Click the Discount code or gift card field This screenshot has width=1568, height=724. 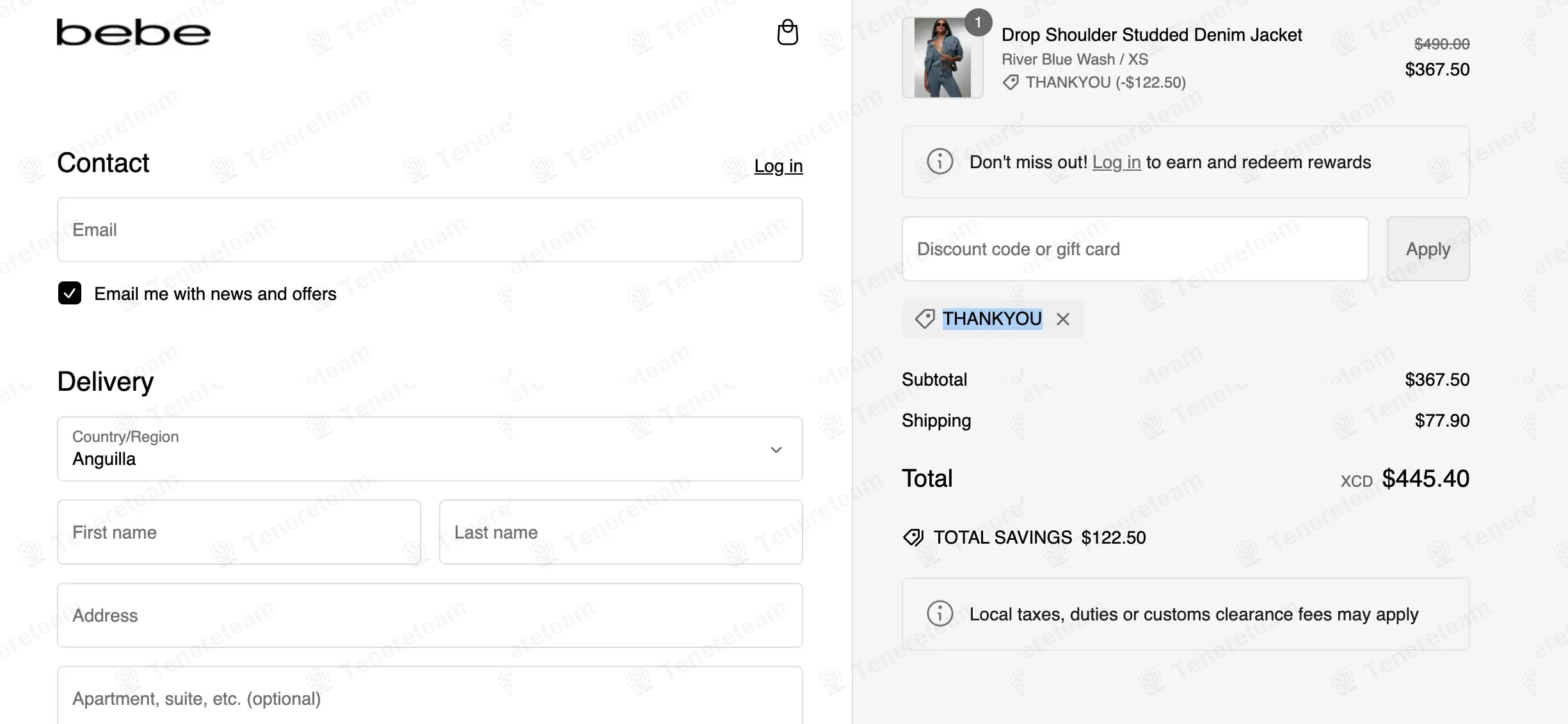tap(1135, 249)
